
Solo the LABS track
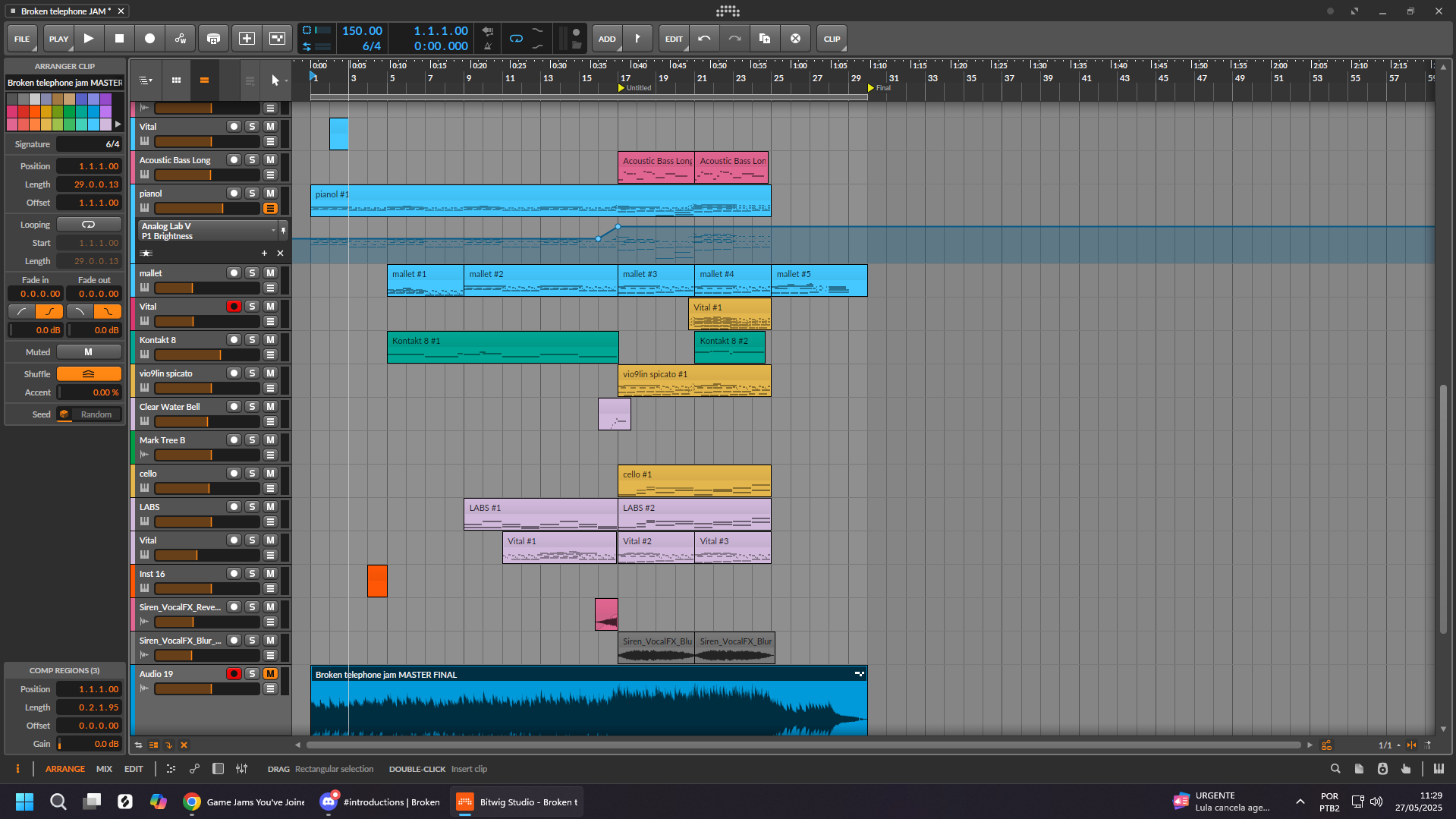coord(252,507)
